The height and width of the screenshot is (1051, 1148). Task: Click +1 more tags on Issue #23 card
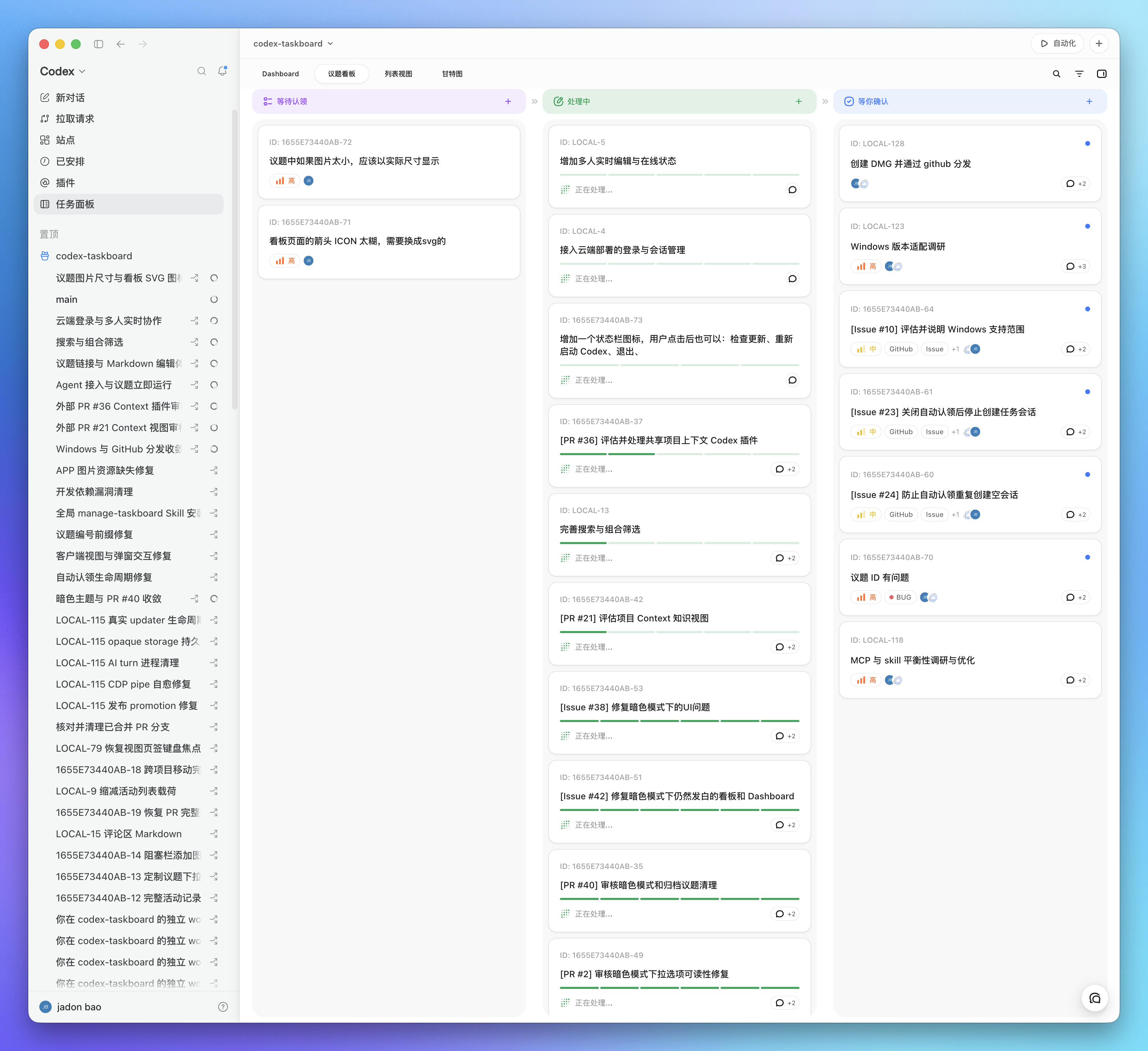pos(956,432)
